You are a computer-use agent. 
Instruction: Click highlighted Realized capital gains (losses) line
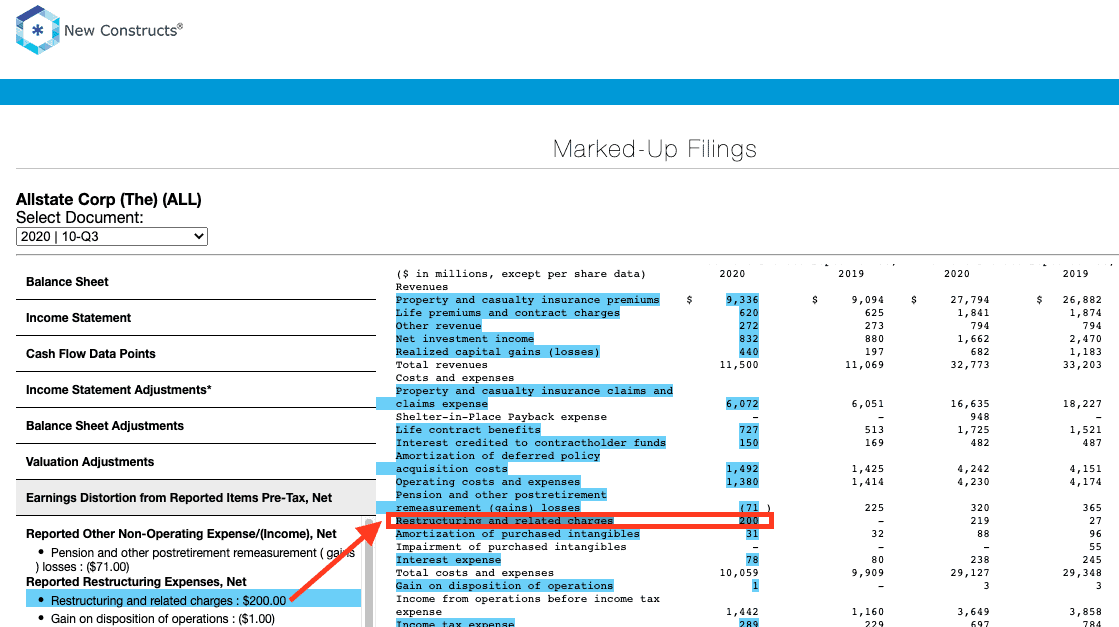click(497, 352)
